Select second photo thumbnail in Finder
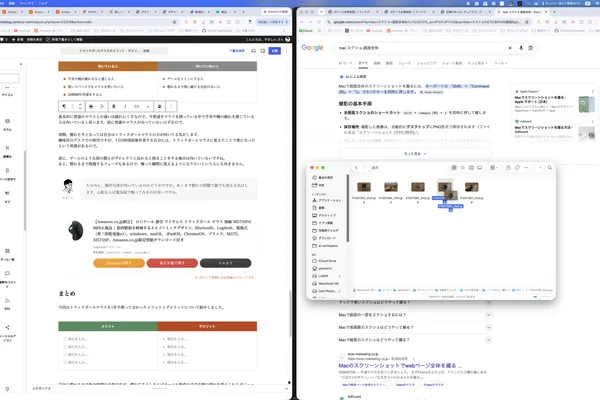This screenshot has height=400, width=600. click(x=391, y=187)
